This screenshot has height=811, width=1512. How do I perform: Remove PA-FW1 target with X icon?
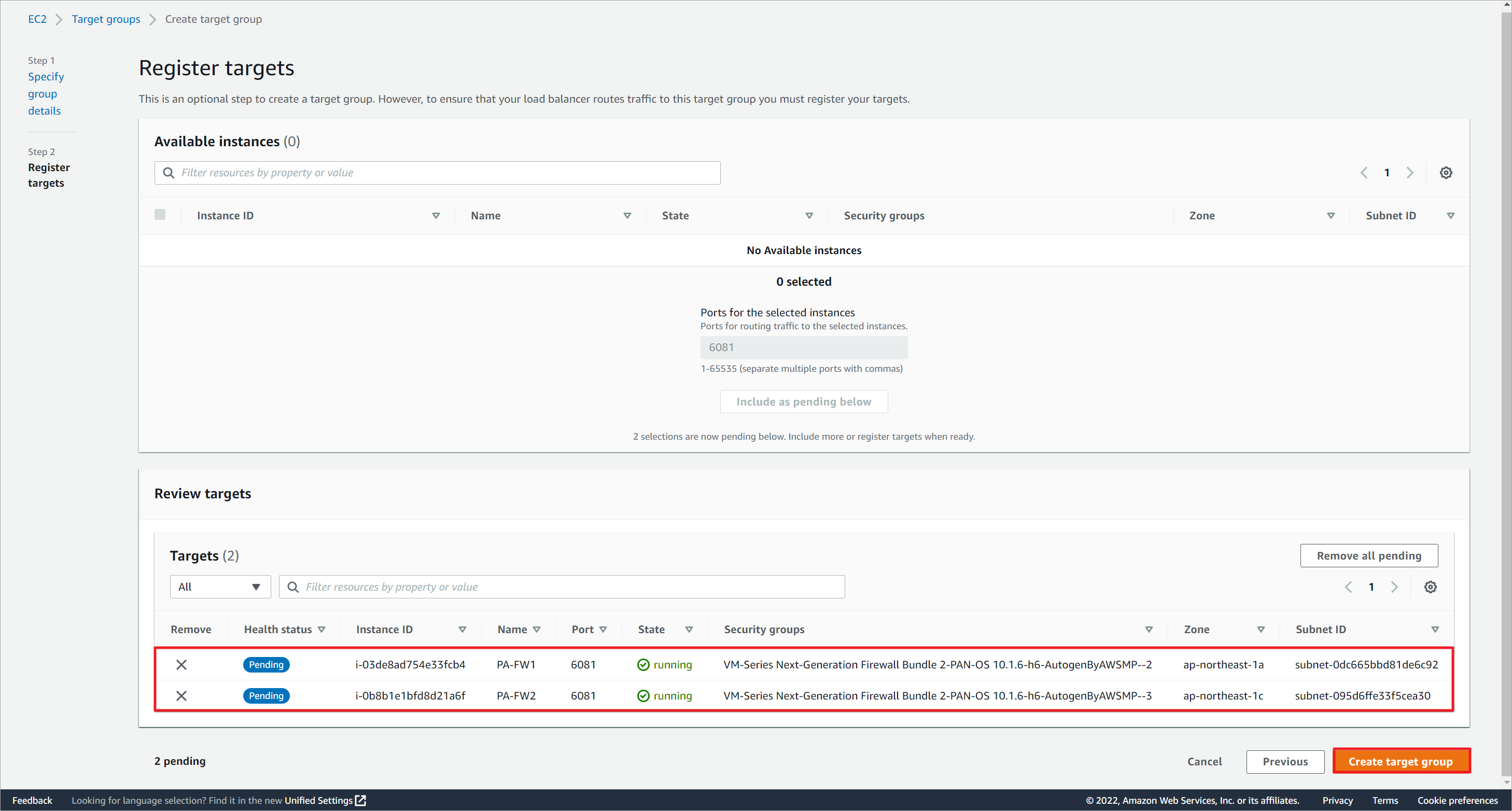pyautogui.click(x=181, y=664)
